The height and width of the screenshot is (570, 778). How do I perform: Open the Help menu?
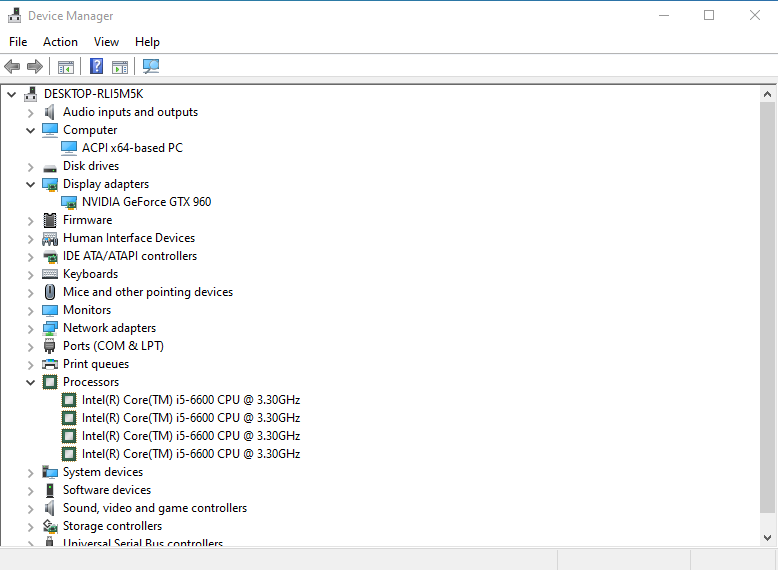(x=147, y=42)
